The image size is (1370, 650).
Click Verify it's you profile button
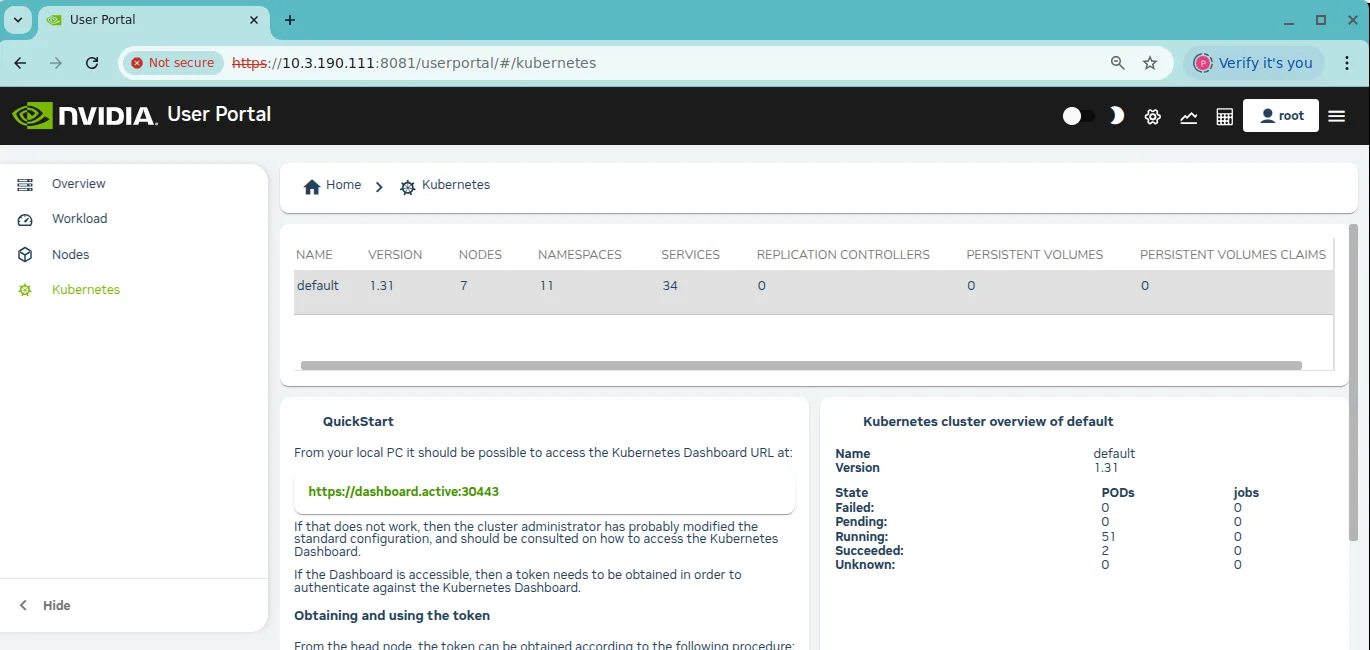tap(1254, 63)
